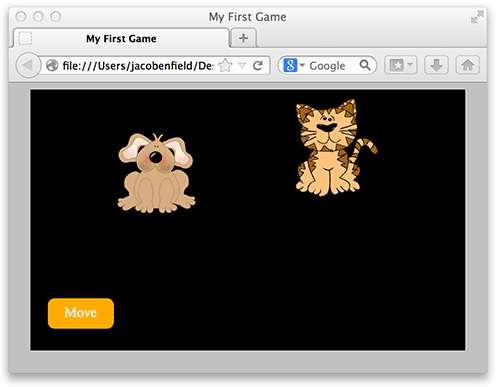Click the globe site identity icon

click(52, 65)
